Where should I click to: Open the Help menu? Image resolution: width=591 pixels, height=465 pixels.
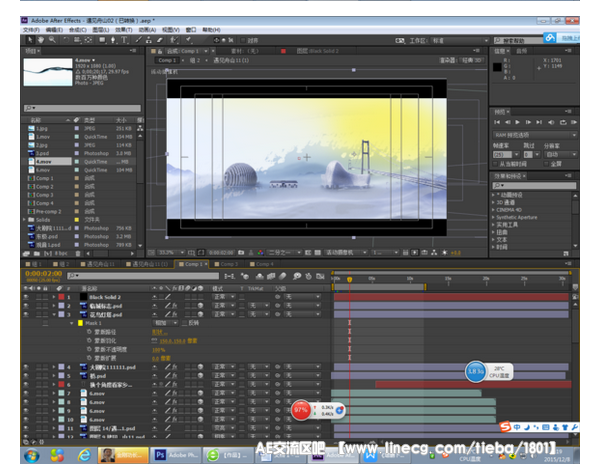tap(211, 30)
